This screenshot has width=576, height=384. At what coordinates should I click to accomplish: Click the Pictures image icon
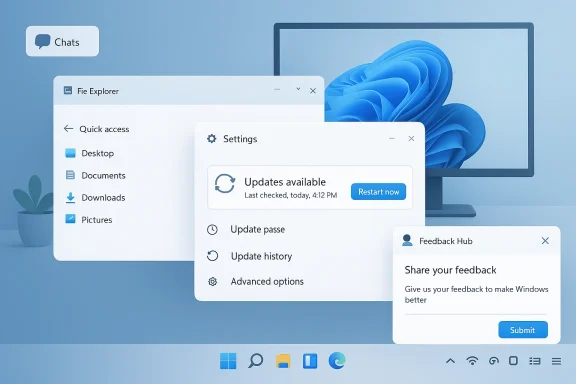pyautogui.click(x=70, y=219)
